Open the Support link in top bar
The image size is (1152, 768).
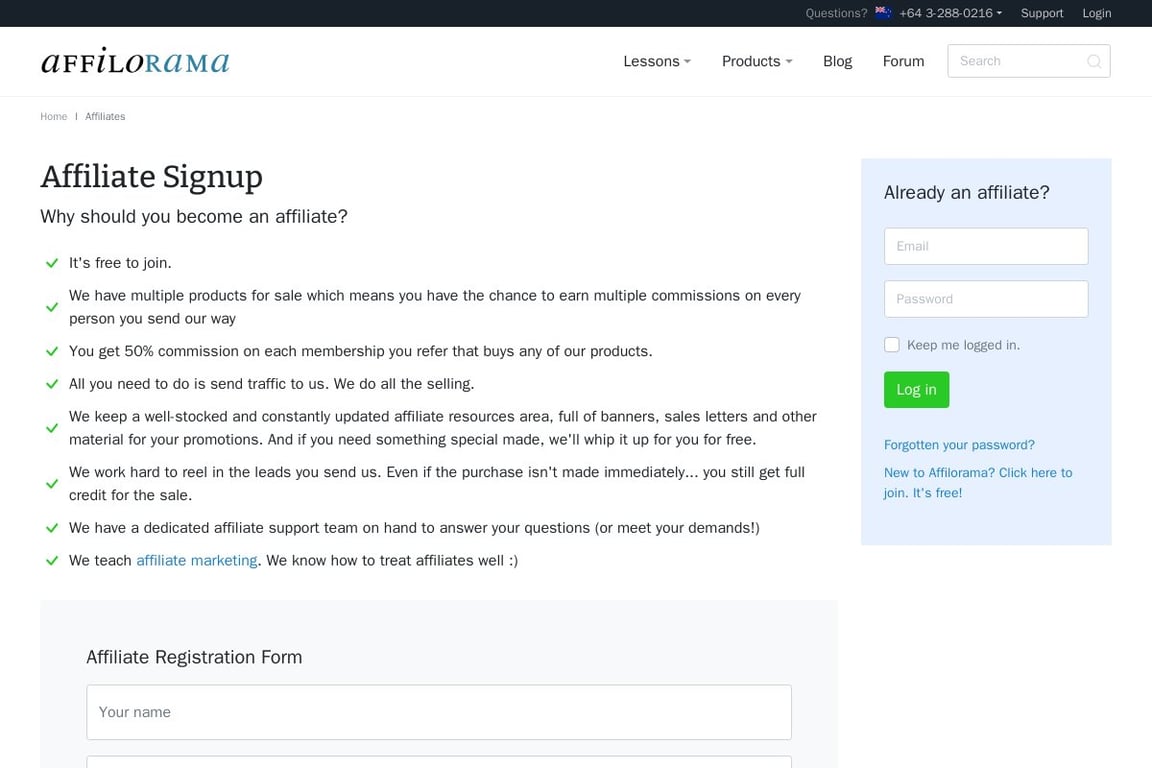(x=1042, y=13)
